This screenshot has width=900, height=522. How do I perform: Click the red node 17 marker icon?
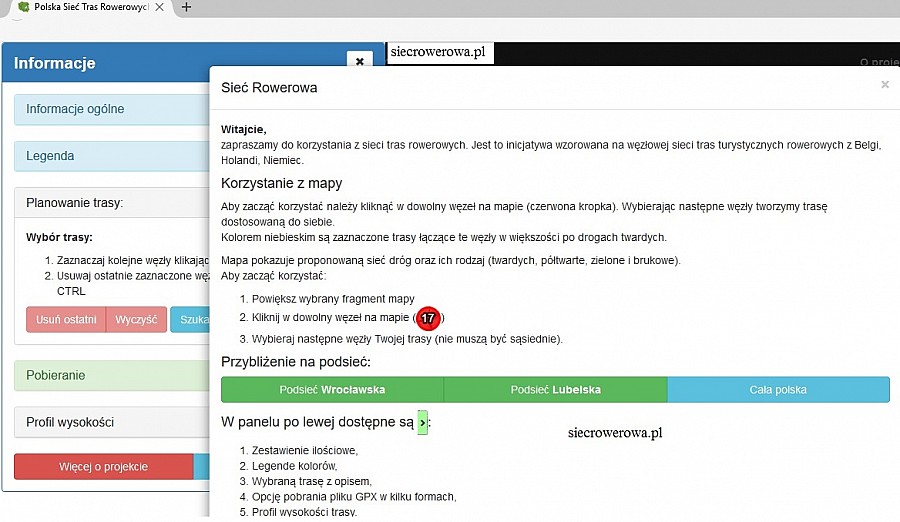tap(428, 318)
